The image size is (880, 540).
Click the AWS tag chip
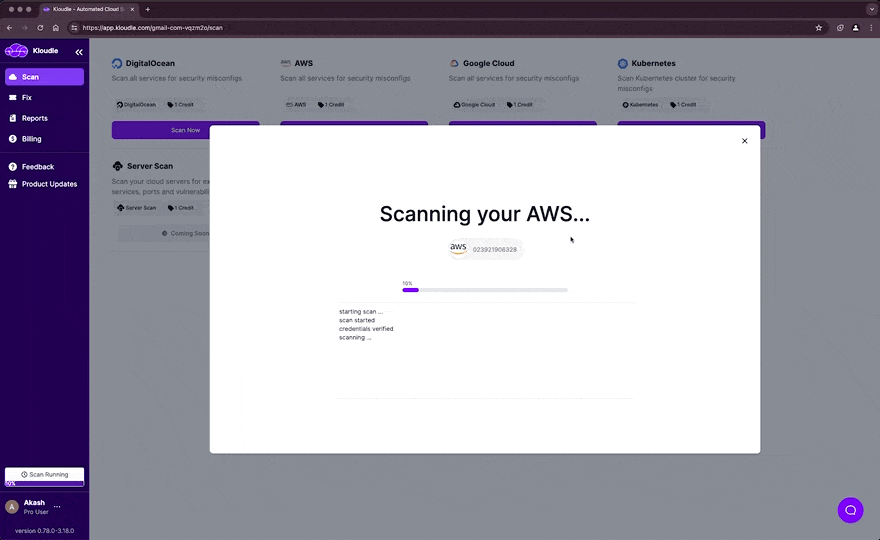[x=296, y=105]
